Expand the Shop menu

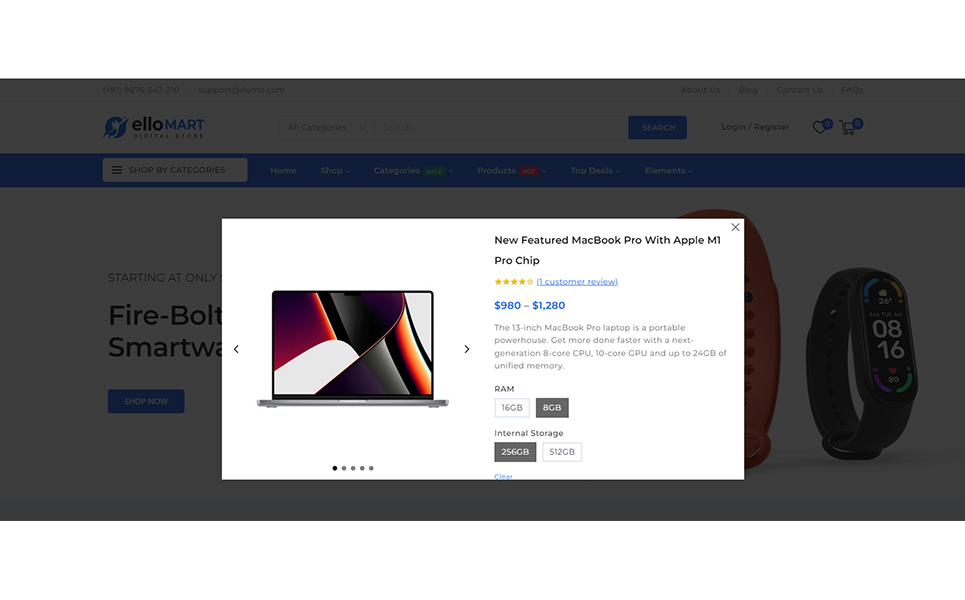click(x=335, y=170)
